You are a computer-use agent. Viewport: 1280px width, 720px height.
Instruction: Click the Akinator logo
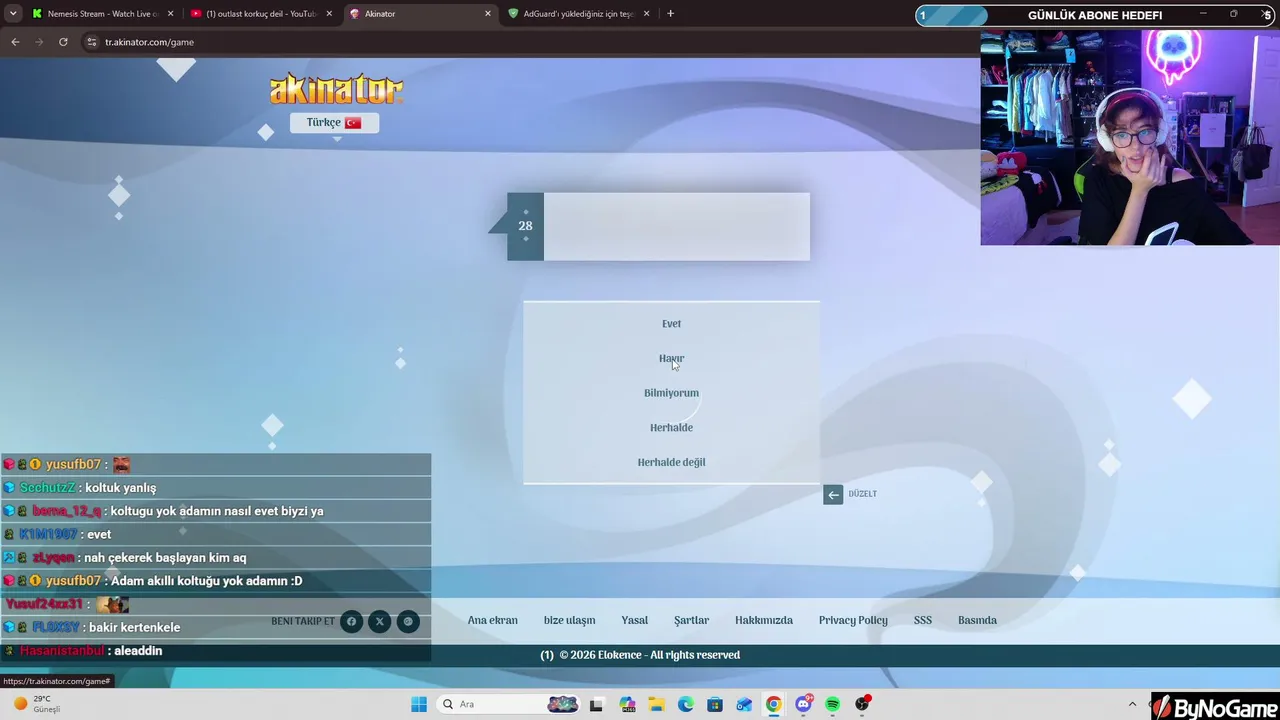point(336,89)
